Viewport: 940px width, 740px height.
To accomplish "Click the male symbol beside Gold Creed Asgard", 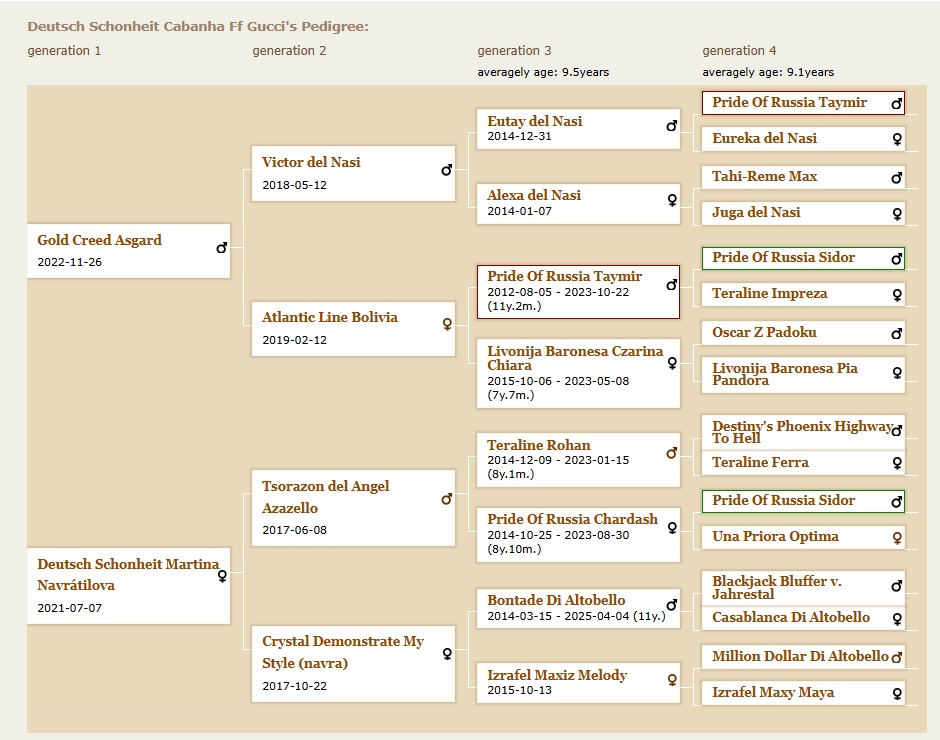I will (221, 247).
